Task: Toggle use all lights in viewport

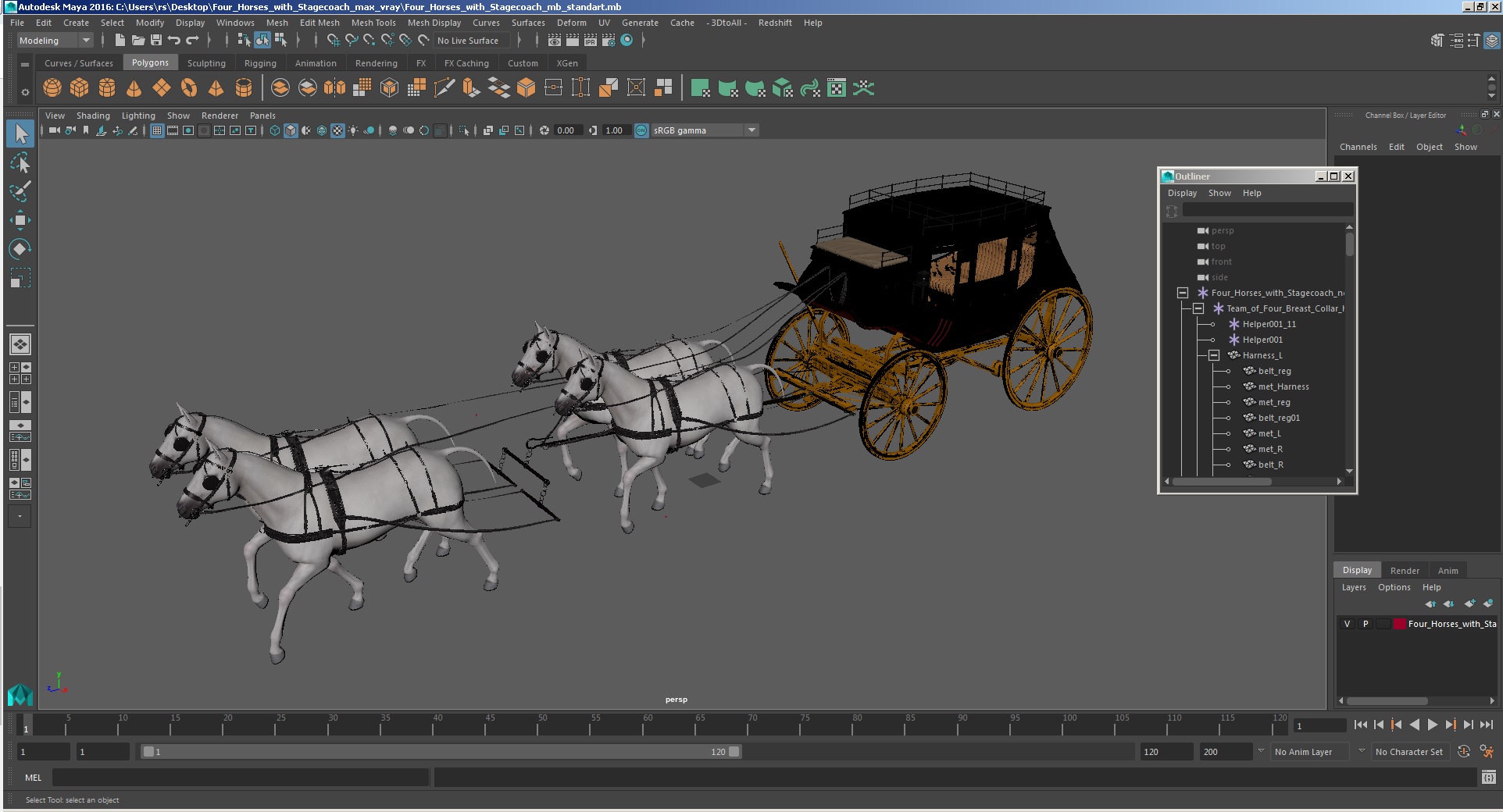Action: (x=353, y=130)
